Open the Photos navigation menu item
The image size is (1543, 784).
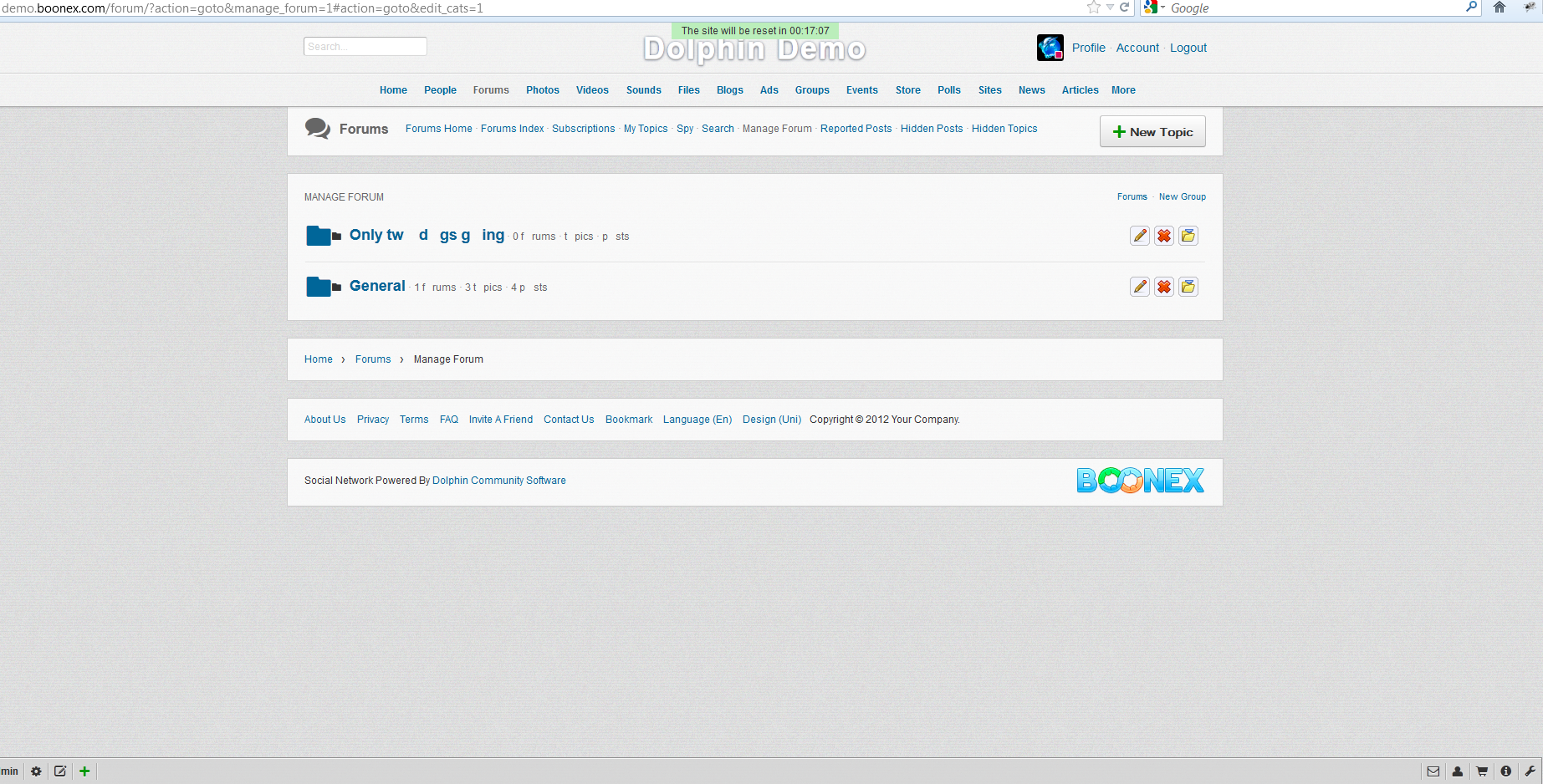click(x=543, y=90)
